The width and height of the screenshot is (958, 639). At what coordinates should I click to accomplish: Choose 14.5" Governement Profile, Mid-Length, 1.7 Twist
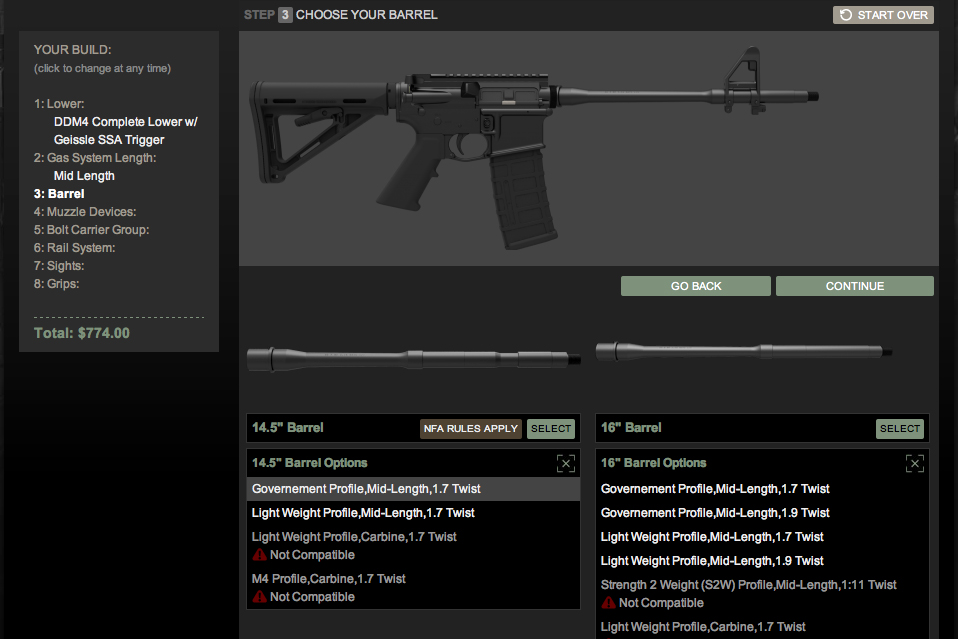click(x=413, y=489)
